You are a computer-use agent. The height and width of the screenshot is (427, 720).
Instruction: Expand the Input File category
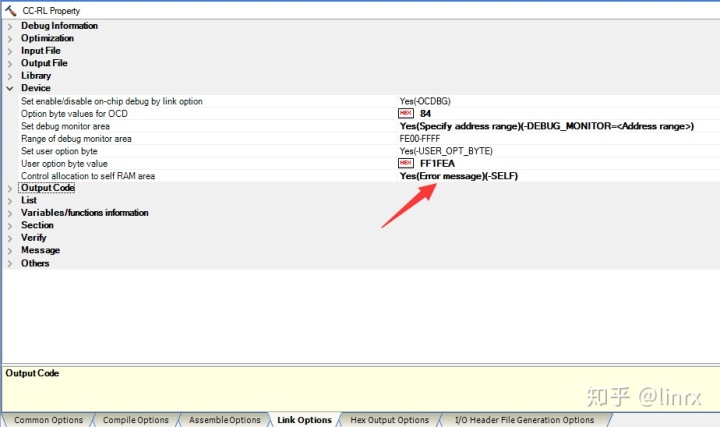coord(10,51)
